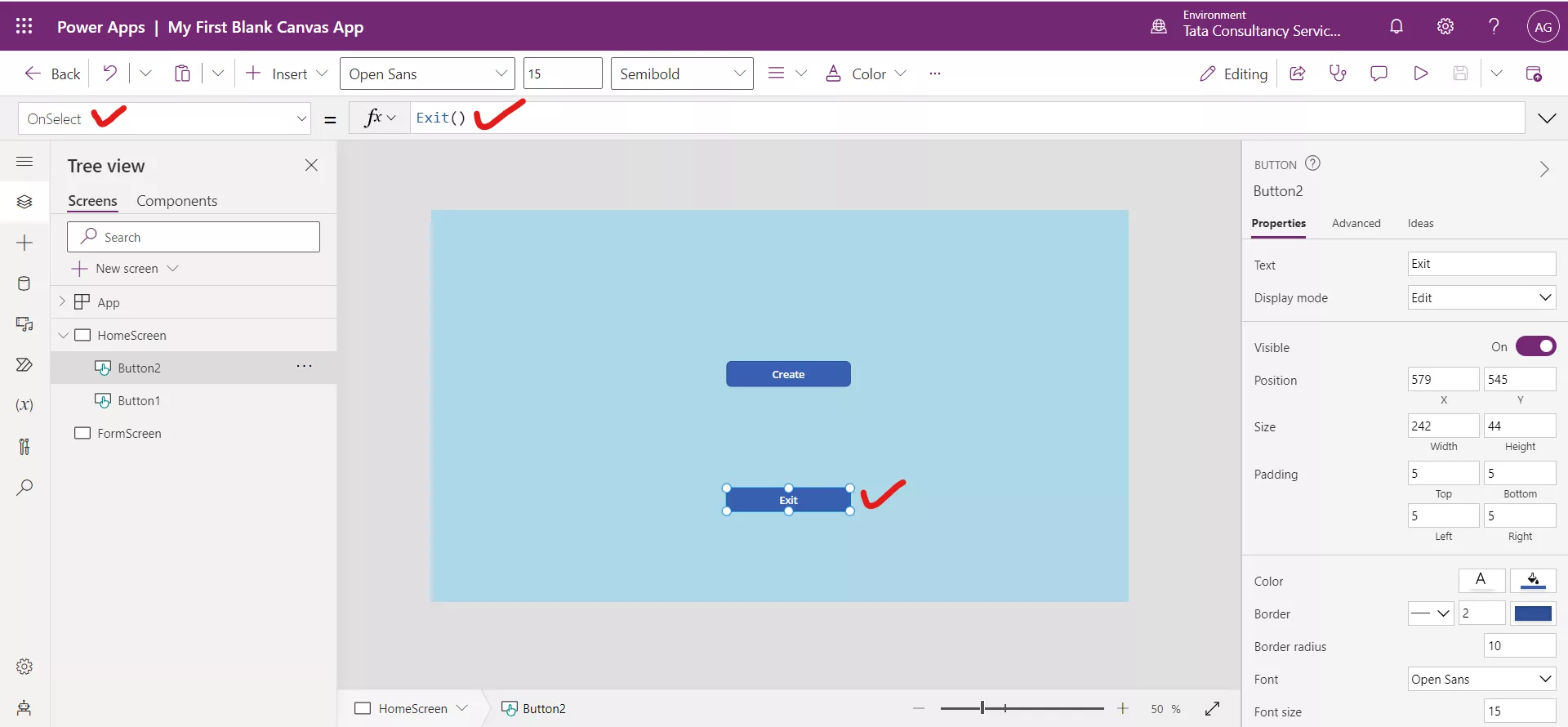Open the Display mode Edit dropdown
Image resolution: width=1568 pixels, height=727 pixels.
pyautogui.click(x=1481, y=297)
